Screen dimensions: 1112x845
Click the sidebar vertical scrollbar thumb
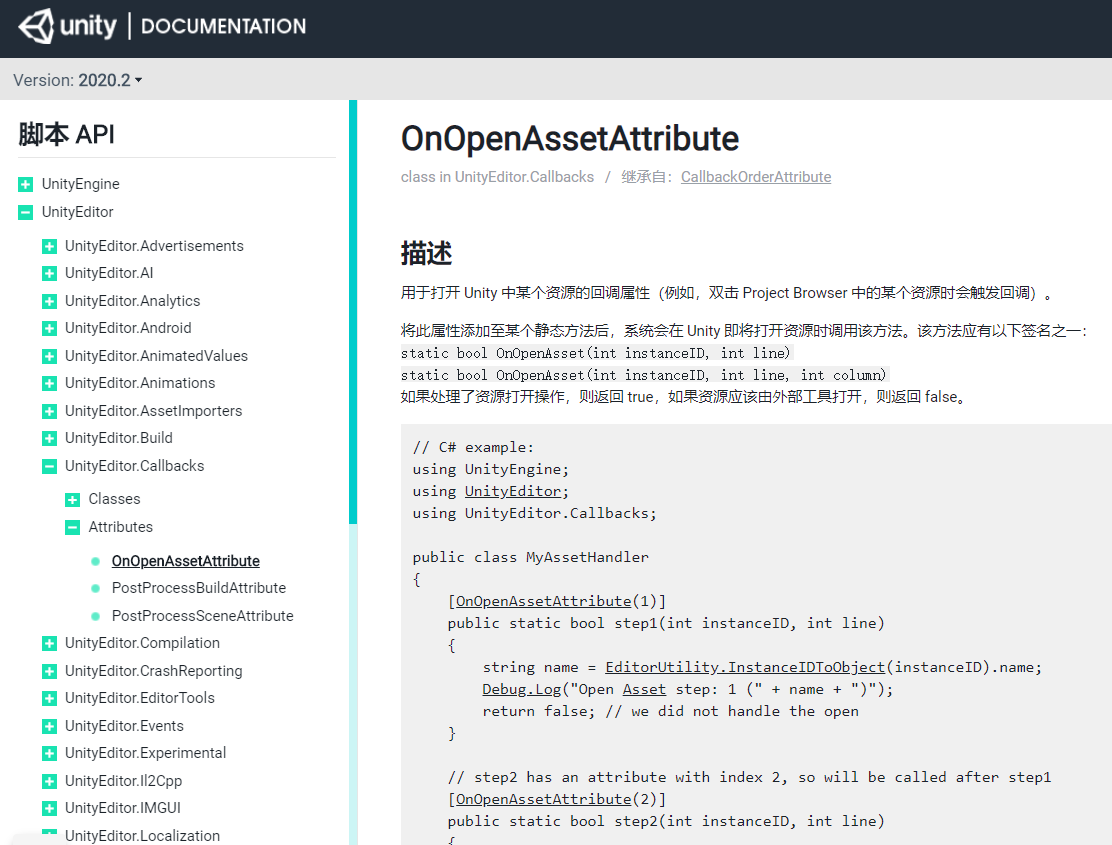[x=353, y=312]
